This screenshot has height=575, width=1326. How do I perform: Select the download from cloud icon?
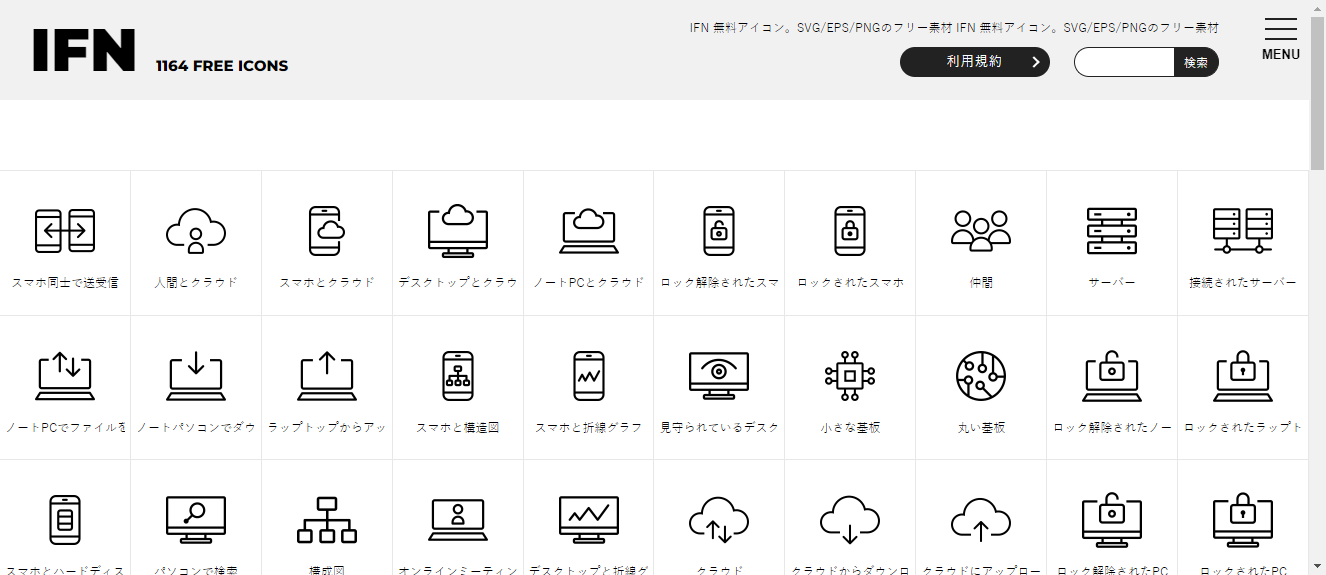(x=850, y=520)
